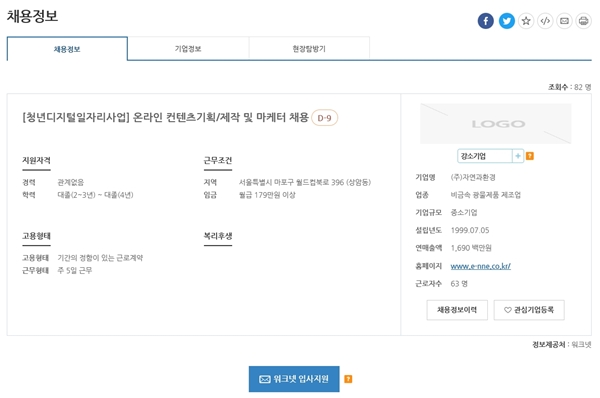Viewport: 600px width, 398px height.
Task: Click the 워크넷 입사지원 apply button
Action: (x=294, y=379)
